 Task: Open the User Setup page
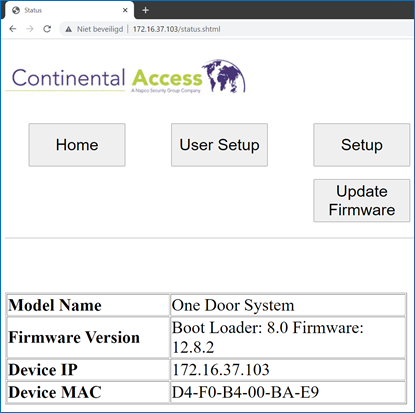(x=219, y=145)
